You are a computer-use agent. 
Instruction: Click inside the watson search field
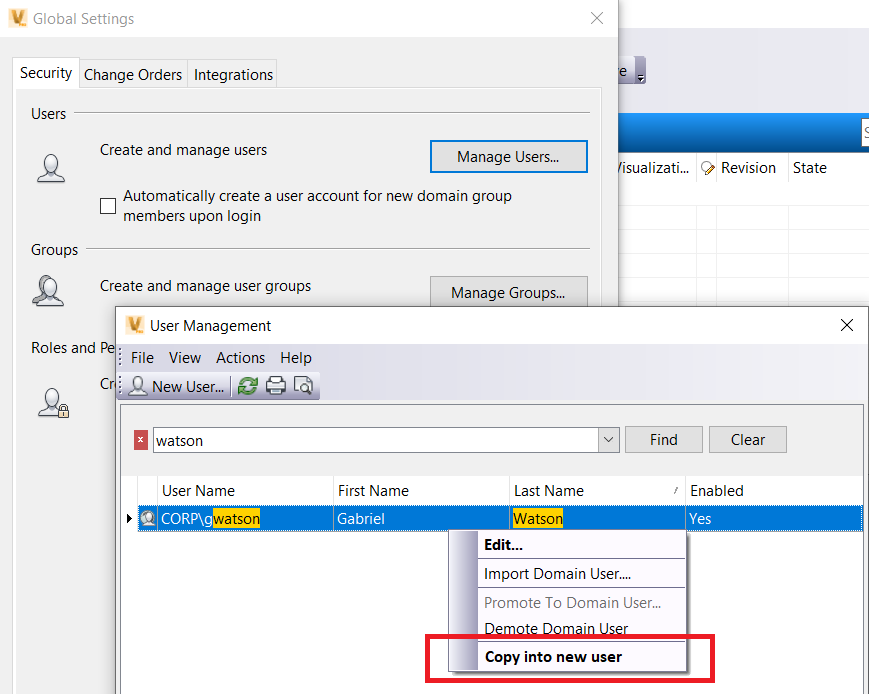click(380, 439)
